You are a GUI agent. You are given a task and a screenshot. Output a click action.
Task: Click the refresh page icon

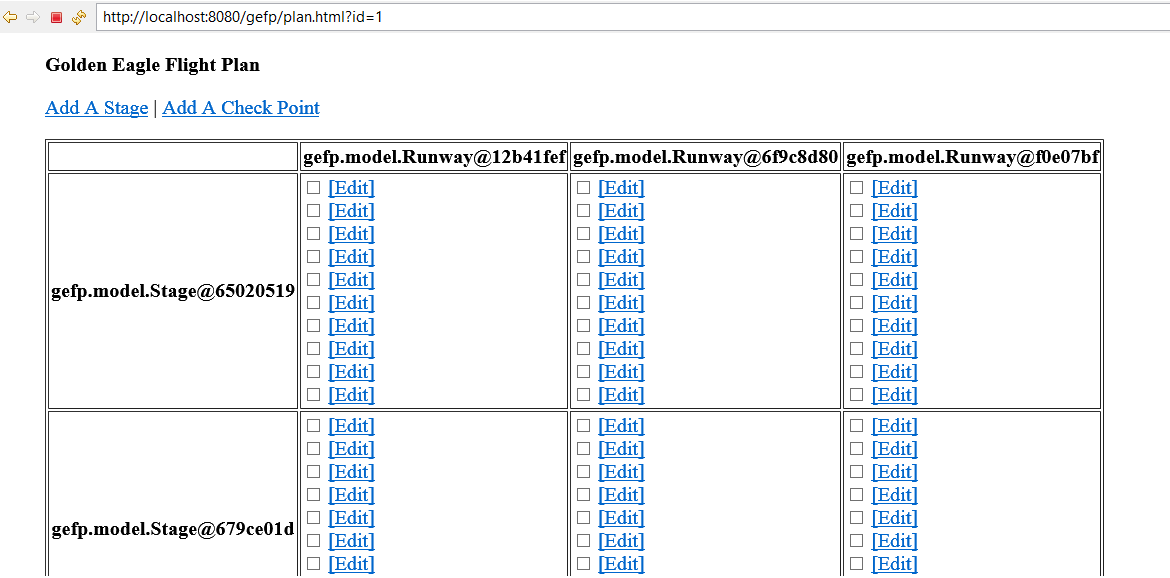[x=78, y=17]
